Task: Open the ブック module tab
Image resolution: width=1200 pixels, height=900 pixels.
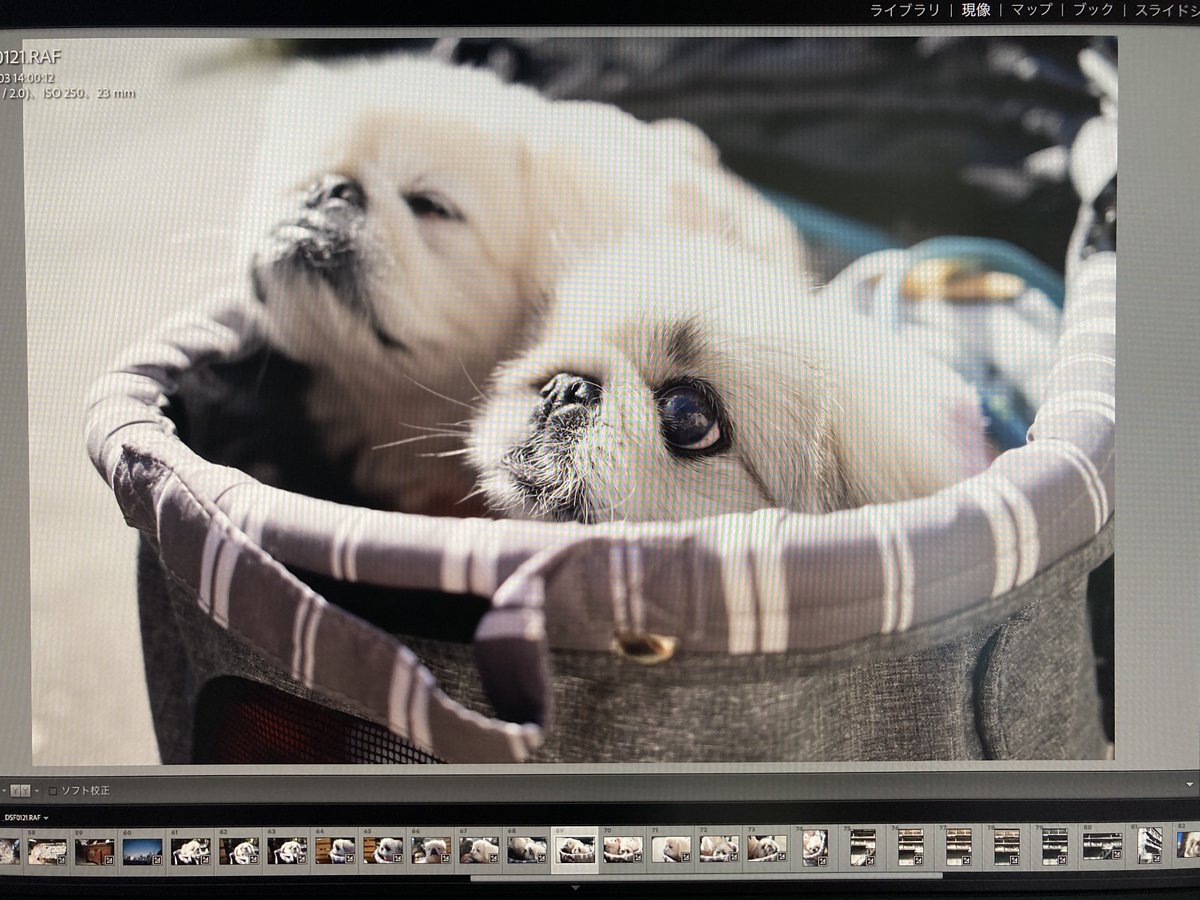Action: pos(1093,10)
